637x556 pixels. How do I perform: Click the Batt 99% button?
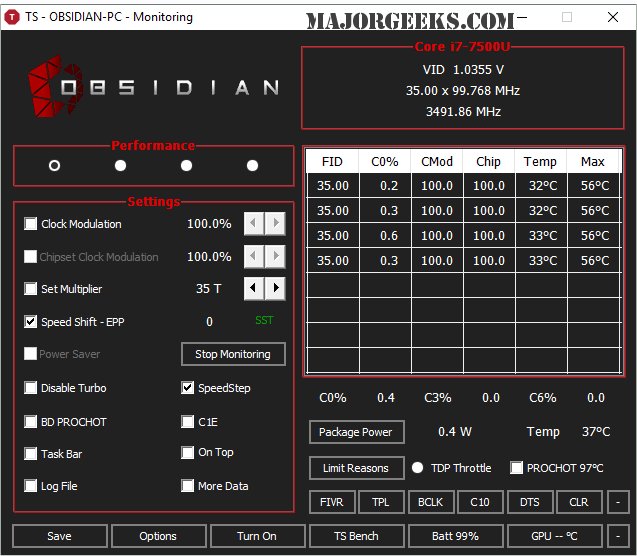point(455,536)
